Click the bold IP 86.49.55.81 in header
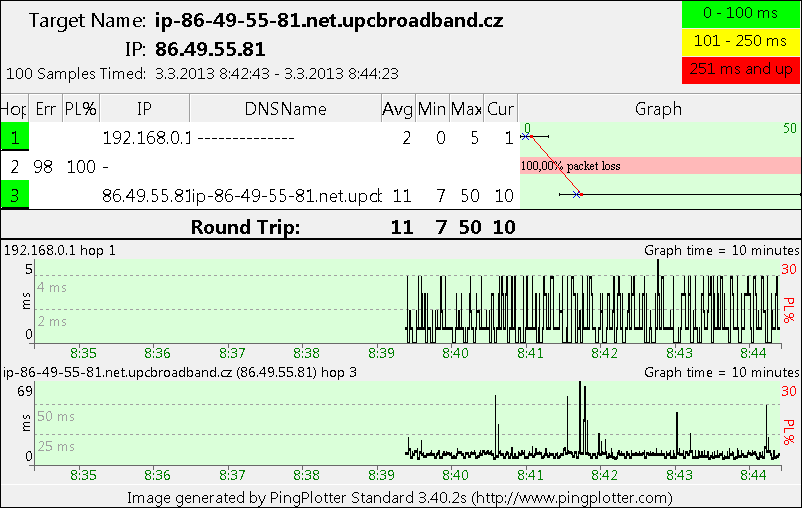802x508 pixels. 210,49
